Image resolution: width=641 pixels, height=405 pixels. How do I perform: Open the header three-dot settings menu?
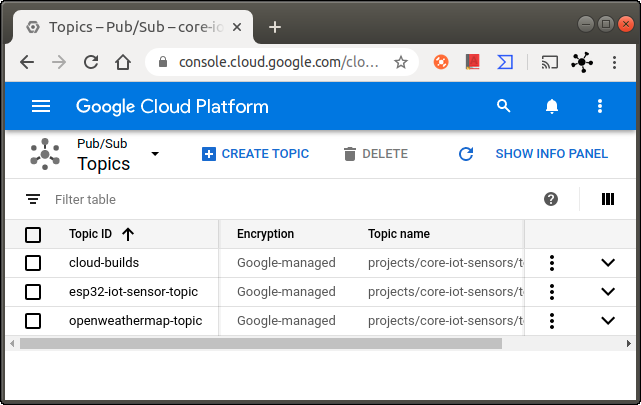click(600, 106)
